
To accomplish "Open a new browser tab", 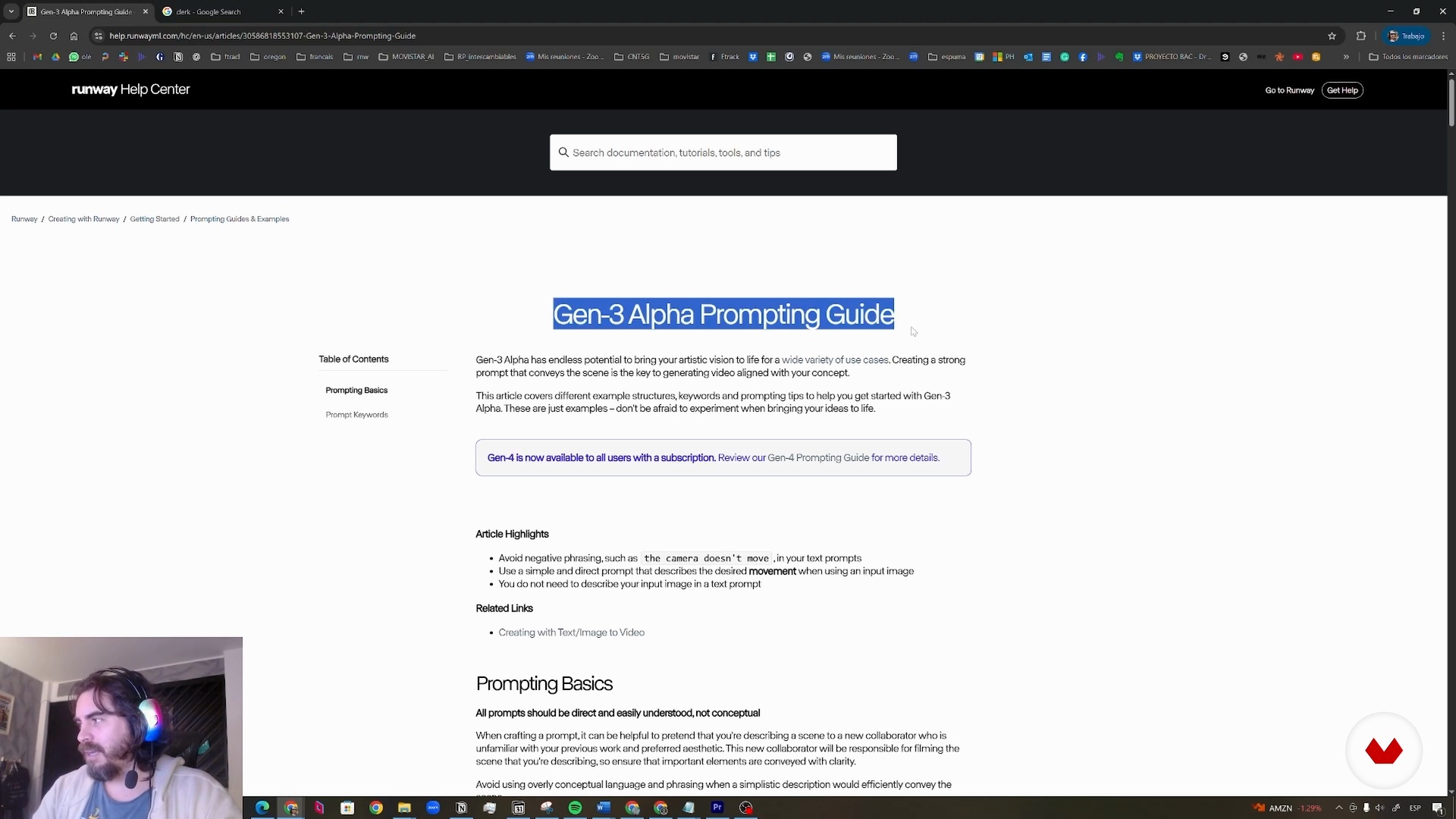I will click(x=302, y=11).
